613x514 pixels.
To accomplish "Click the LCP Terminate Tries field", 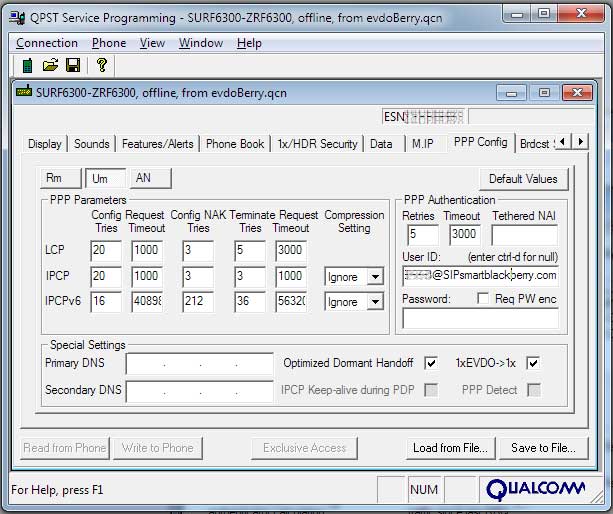I will coord(250,250).
